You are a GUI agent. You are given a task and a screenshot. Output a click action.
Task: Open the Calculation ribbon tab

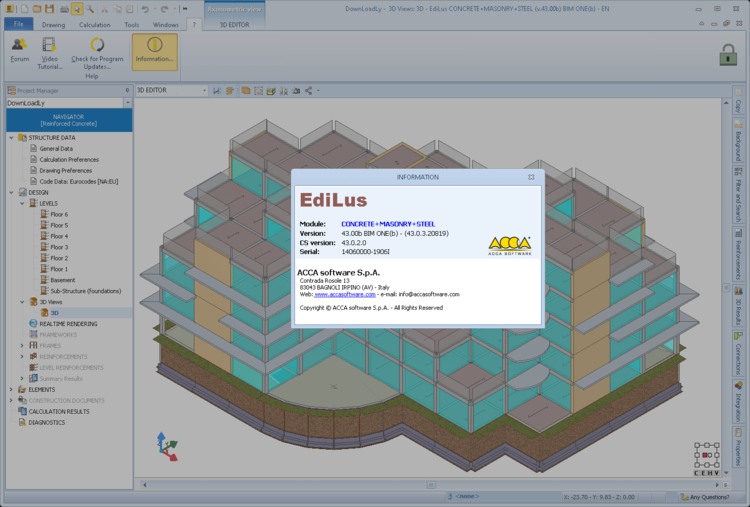(x=94, y=24)
